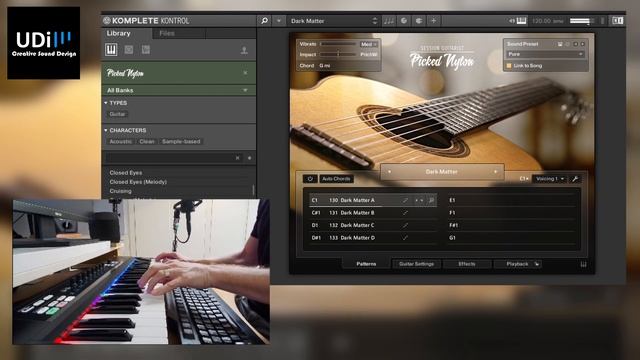This screenshot has width=640, height=360.
Task: Clear the browser search with X icon
Action: 238,158
